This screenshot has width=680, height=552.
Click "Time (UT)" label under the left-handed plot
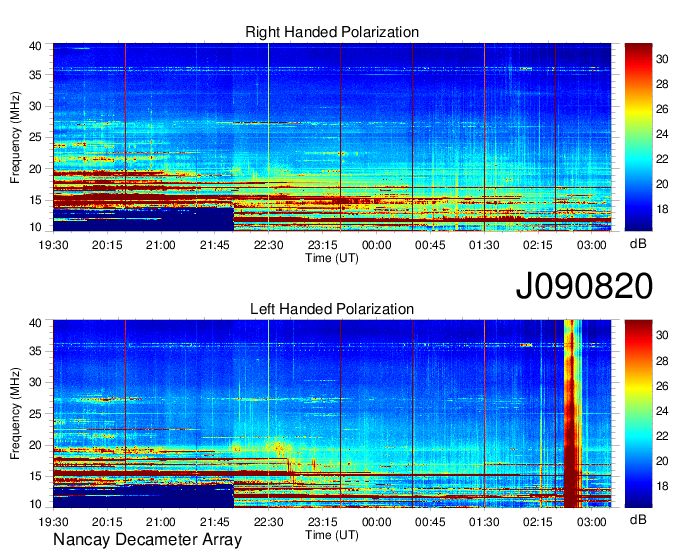pyautogui.click(x=332, y=535)
